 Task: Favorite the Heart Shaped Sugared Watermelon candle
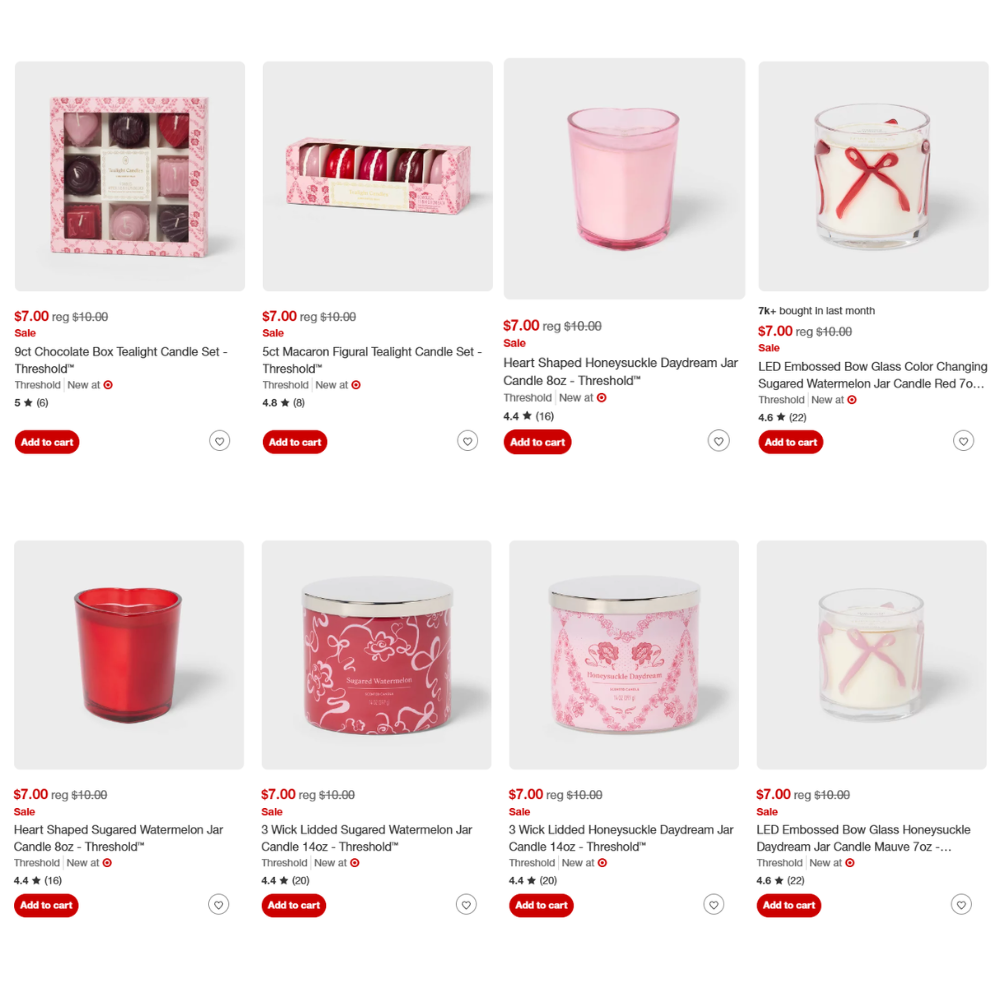[x=219, y=904]
